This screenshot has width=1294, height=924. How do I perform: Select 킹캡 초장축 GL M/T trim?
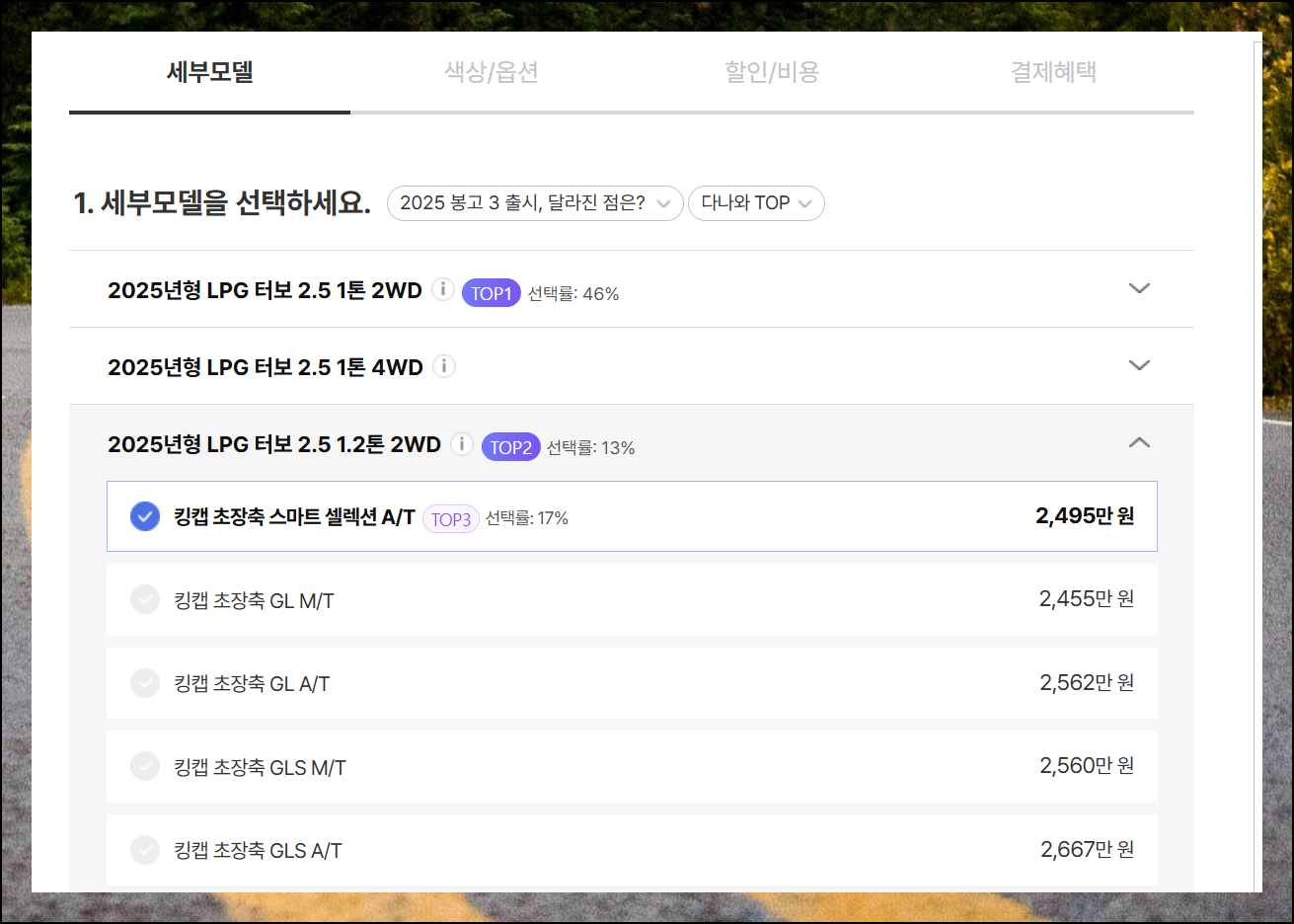point(632,600)
